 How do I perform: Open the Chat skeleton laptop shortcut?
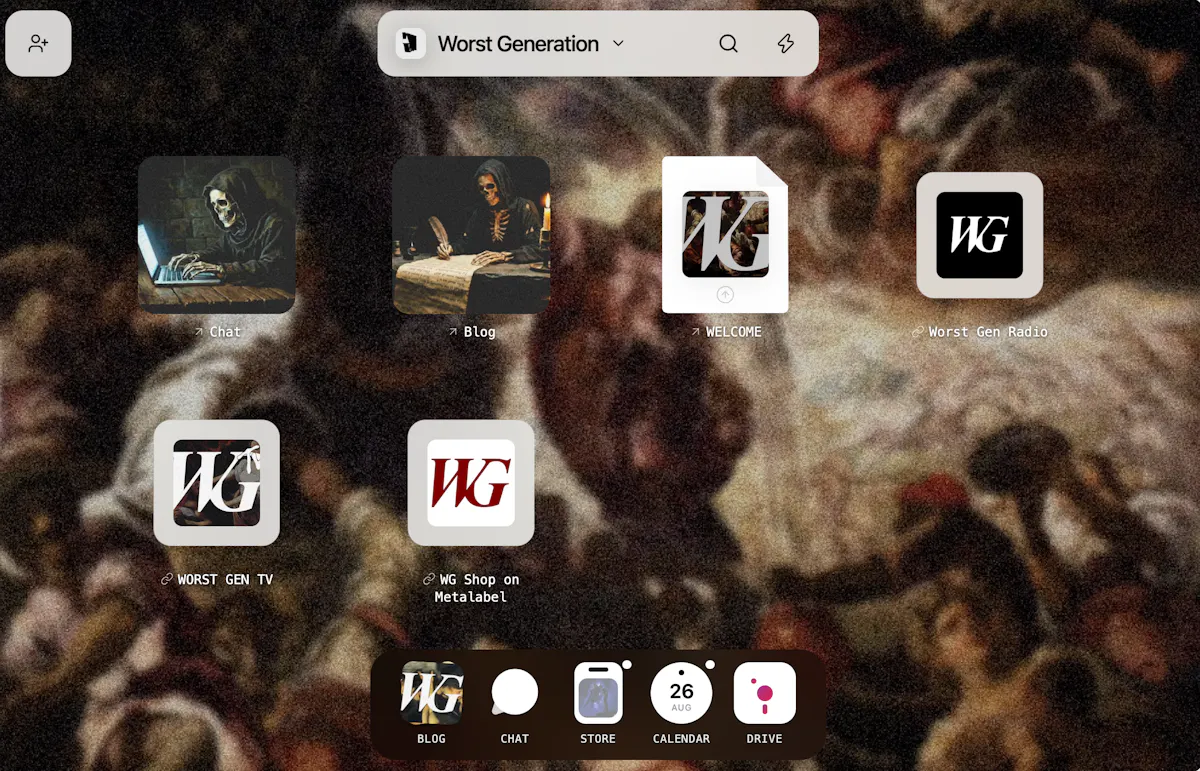pos(217,235)
